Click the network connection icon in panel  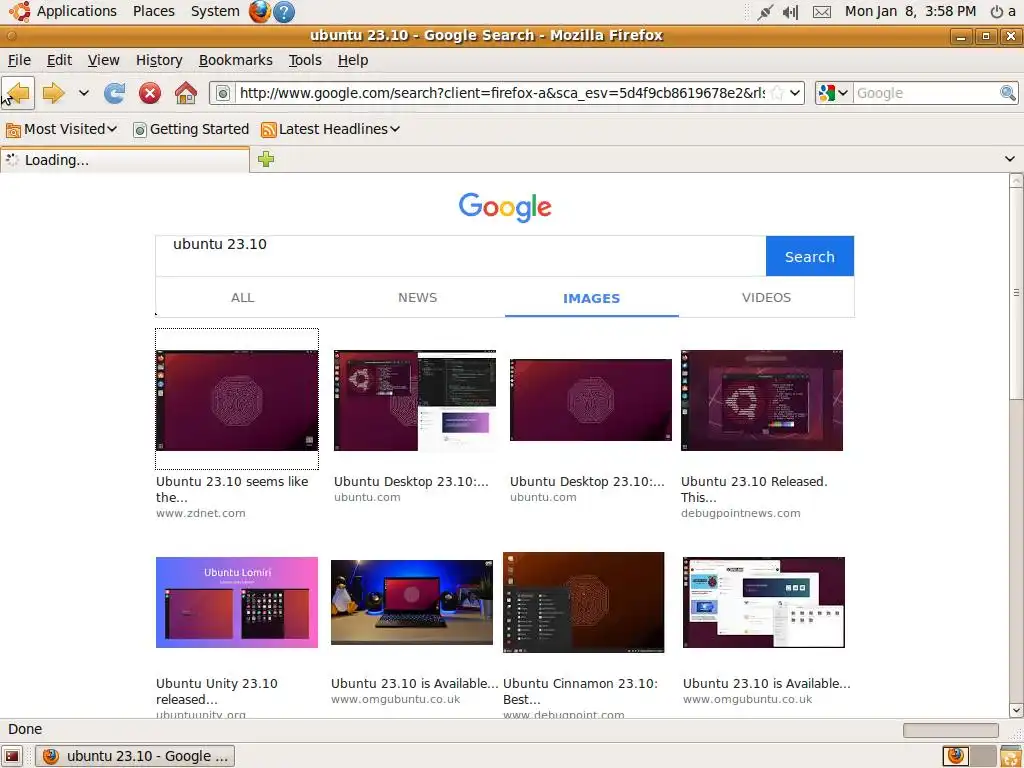(765, 12)
